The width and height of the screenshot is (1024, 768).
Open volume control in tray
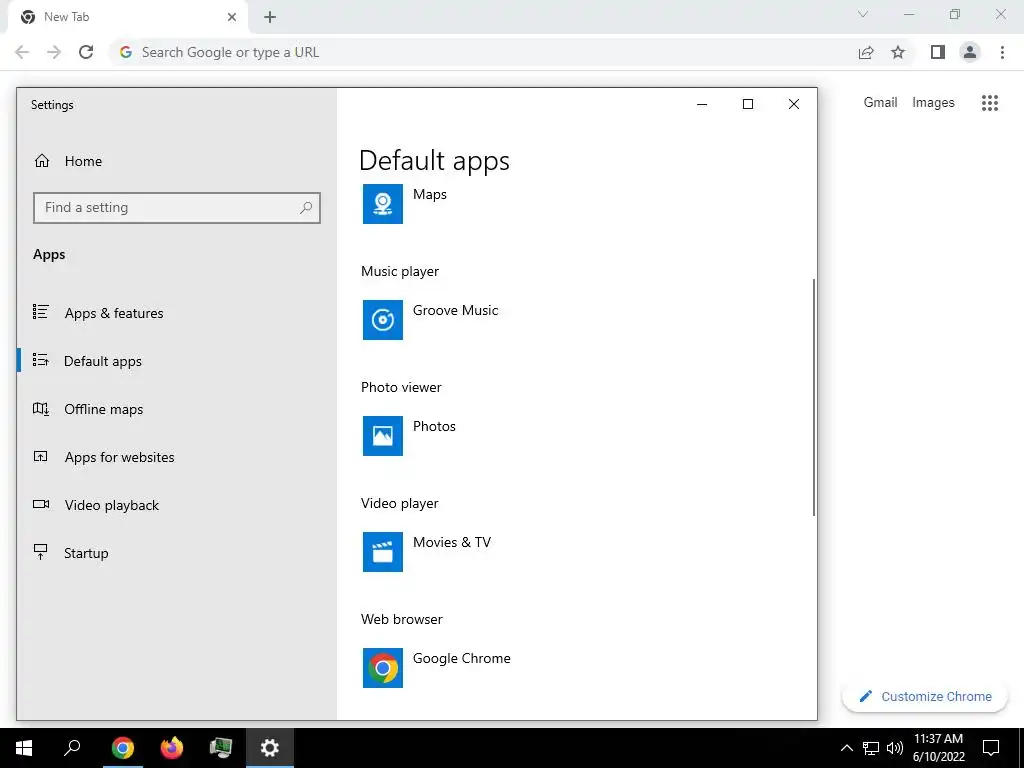tap(895, 748)
